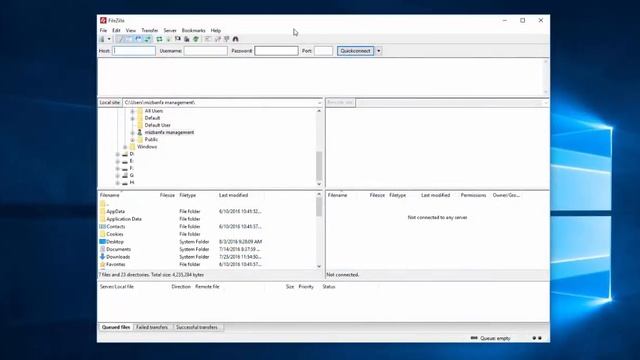Expand the Default folder tree node

tap(132, 118)
